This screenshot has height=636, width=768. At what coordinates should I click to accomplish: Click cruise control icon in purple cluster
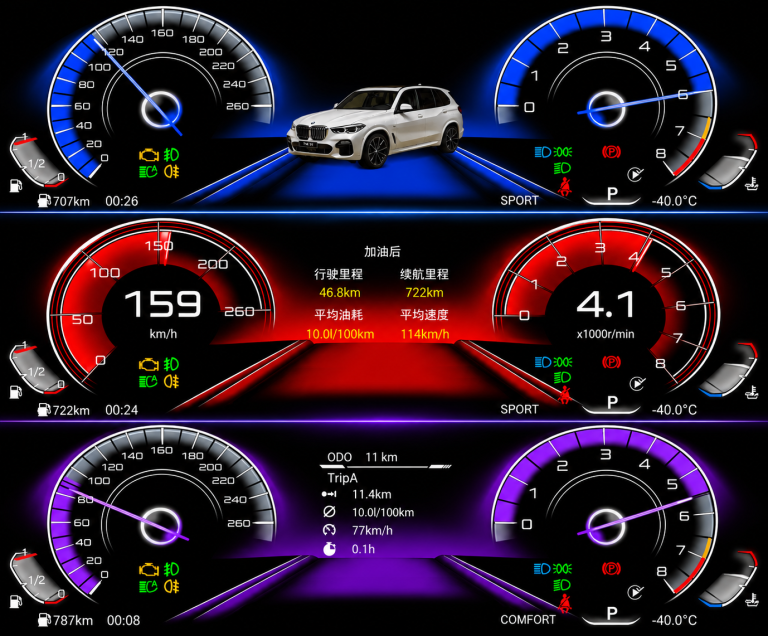[x=635, y=592]
